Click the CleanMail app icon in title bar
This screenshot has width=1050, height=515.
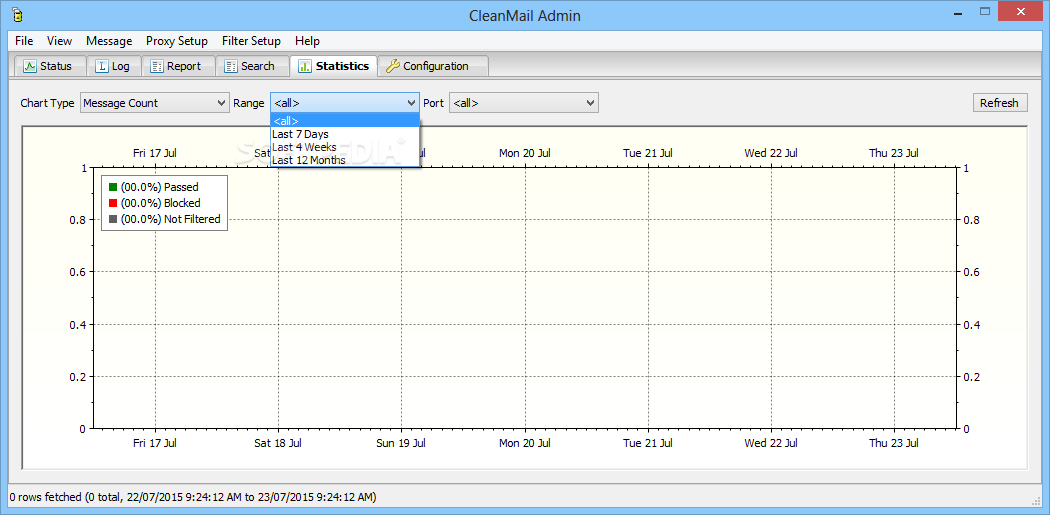point(17,14)
